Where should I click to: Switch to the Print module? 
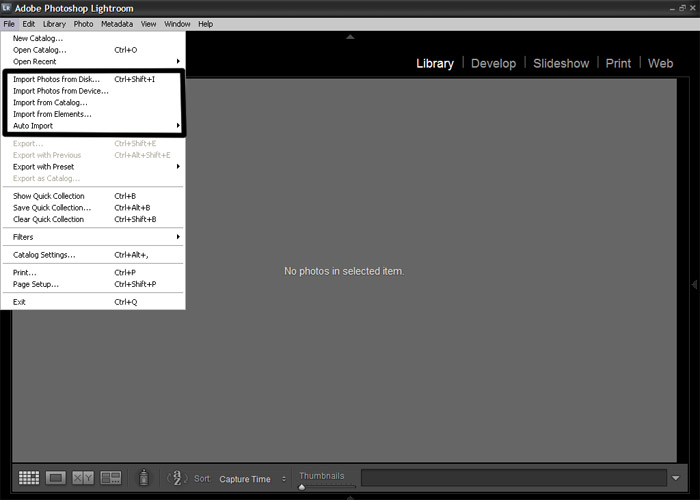coord(618,63)
